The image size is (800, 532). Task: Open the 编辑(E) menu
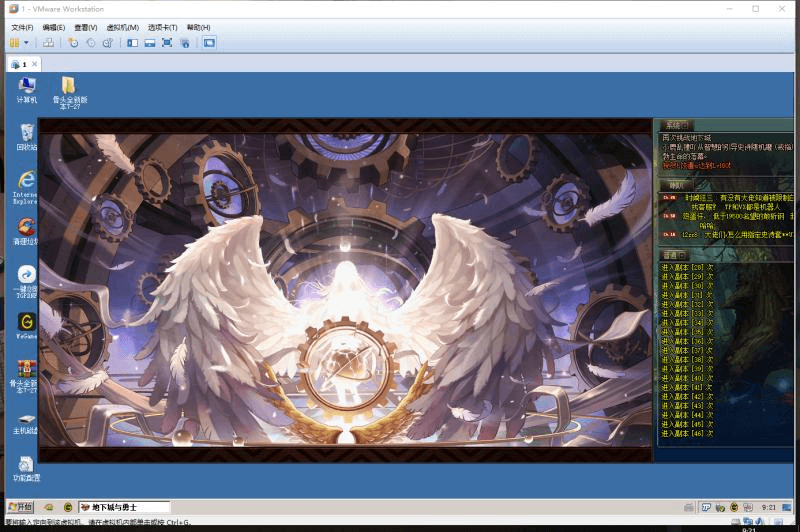point(54,28)
